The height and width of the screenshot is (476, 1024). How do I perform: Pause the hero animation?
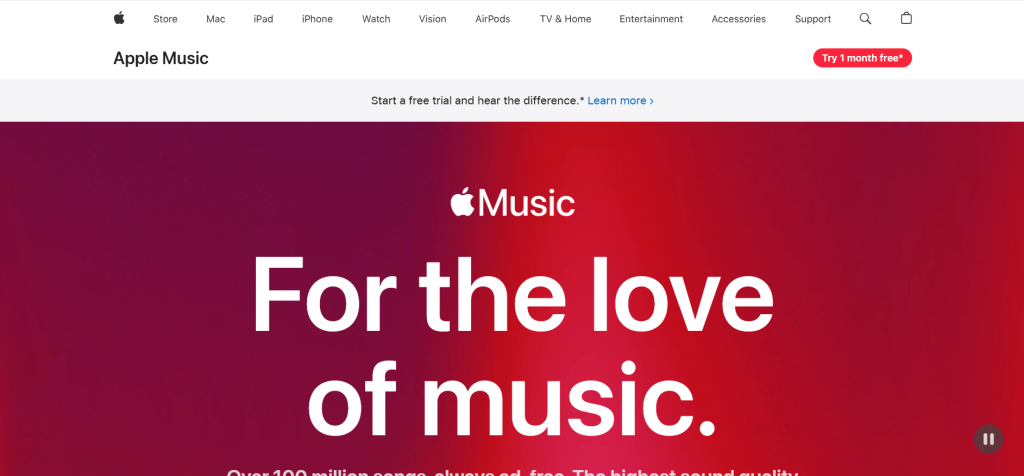[x=988, y=439]
